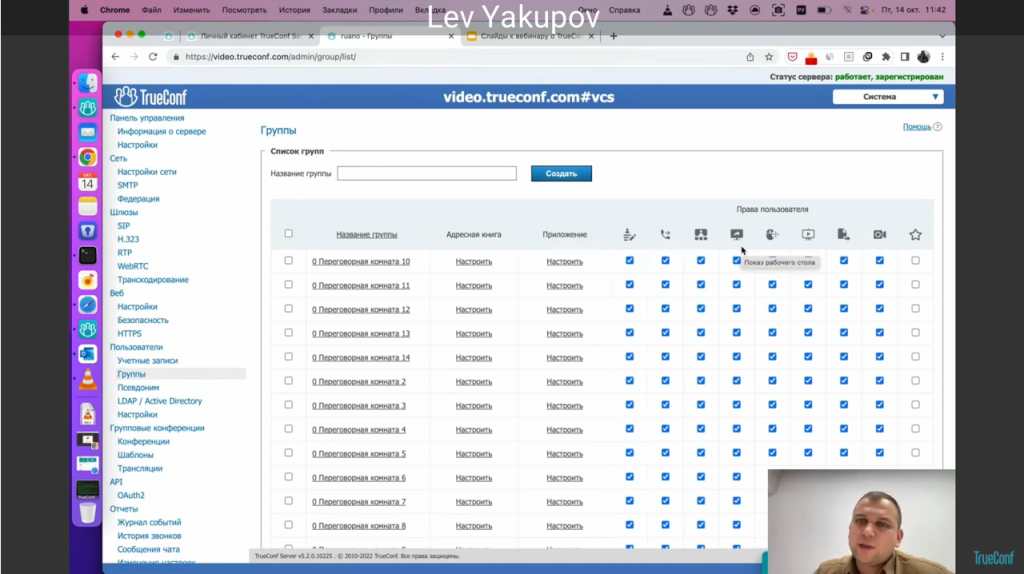Open Finder from the Dock

click(x=88, y=83)
